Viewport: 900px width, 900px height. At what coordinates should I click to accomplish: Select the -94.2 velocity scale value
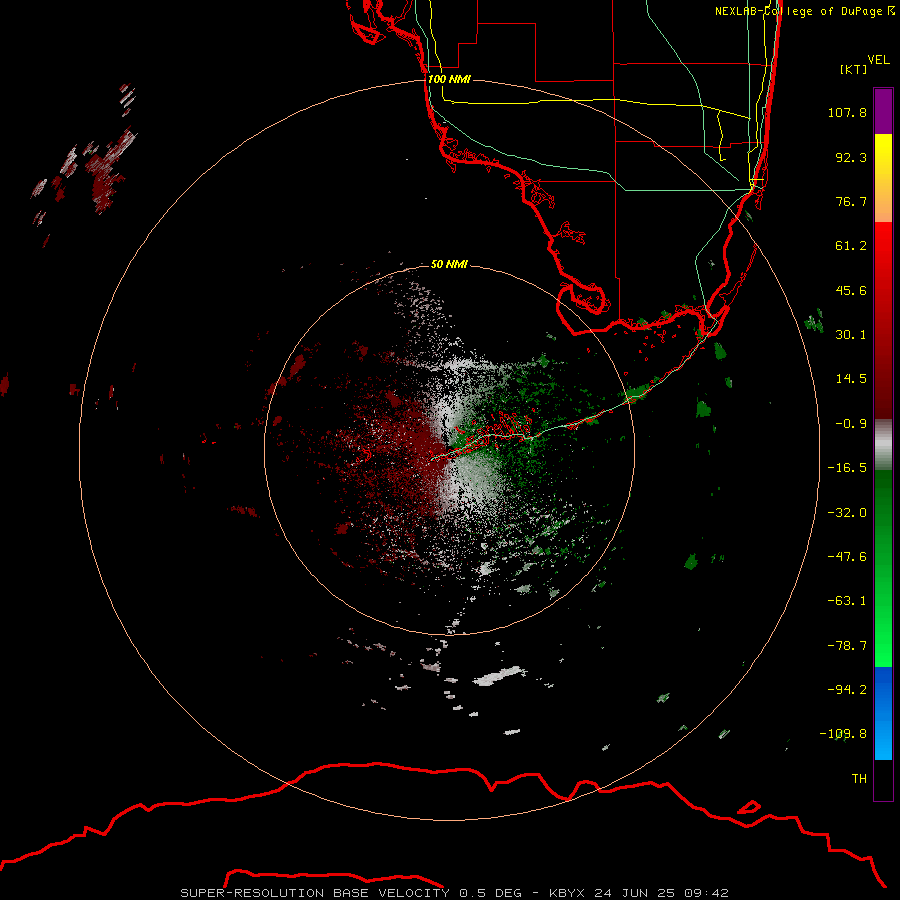click(x=847, y=690)
